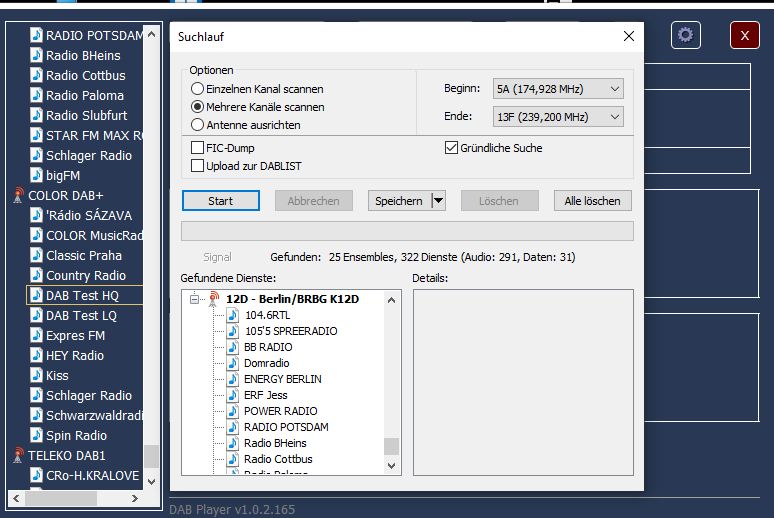The height and width of the screenshot is (518, 774).
Task: Click note icon beside POWER RADIO
Action: (x=233, y=410)
